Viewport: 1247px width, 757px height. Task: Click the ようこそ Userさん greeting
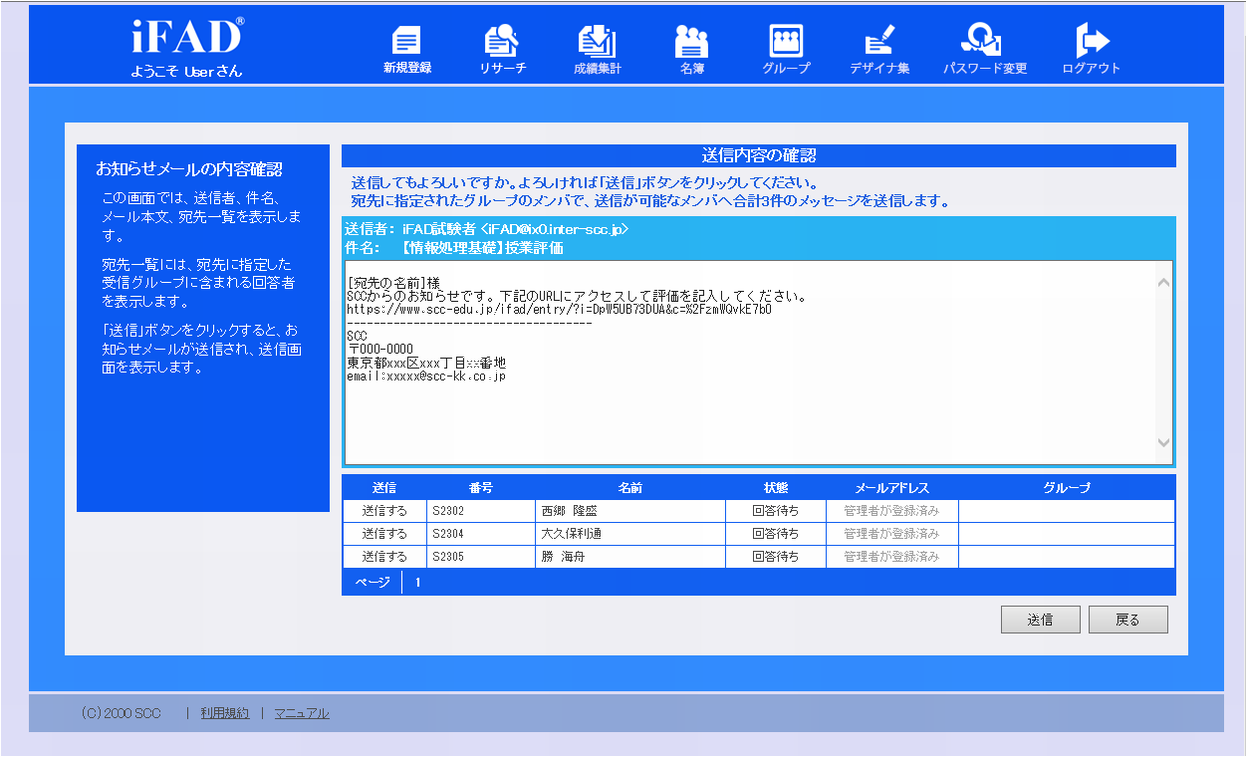[x=186, y=71]
